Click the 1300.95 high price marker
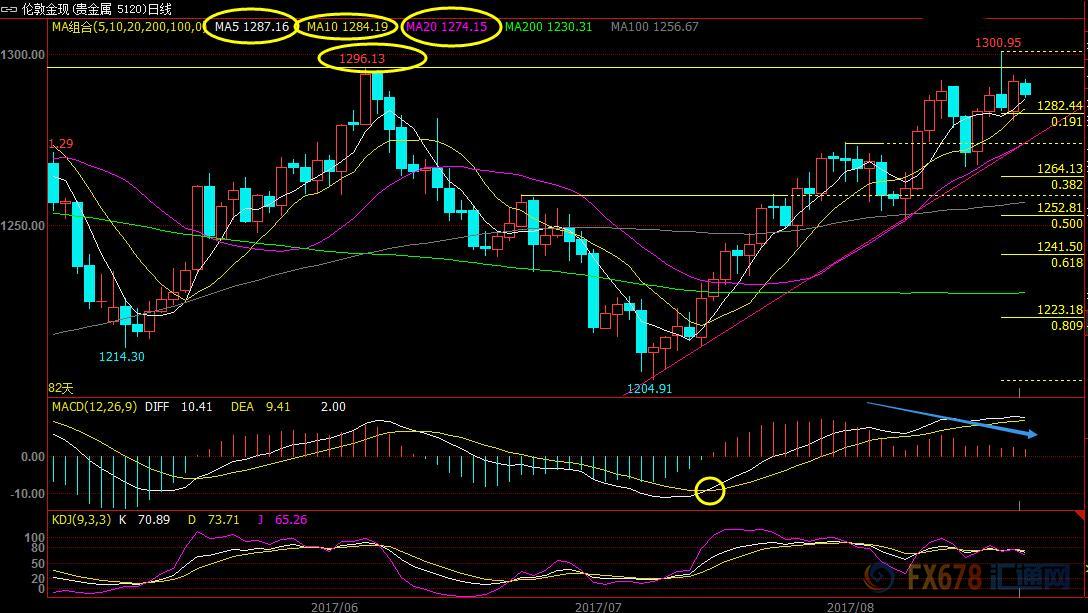This screenshot has width=1088, height=613. tap(998, 42)
